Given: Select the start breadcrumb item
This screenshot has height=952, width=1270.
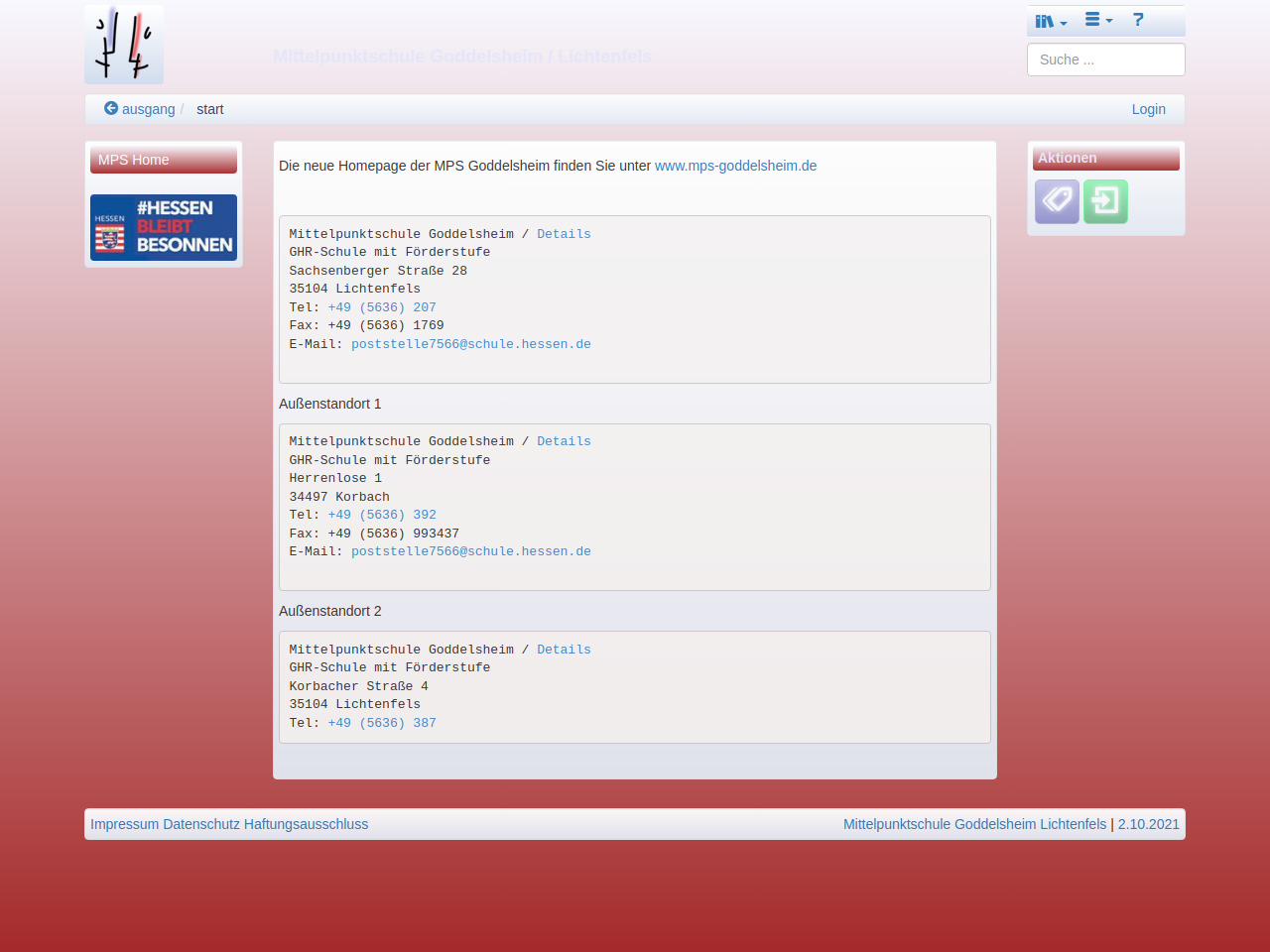Looking at the screenshot, I should click(209, 109).
